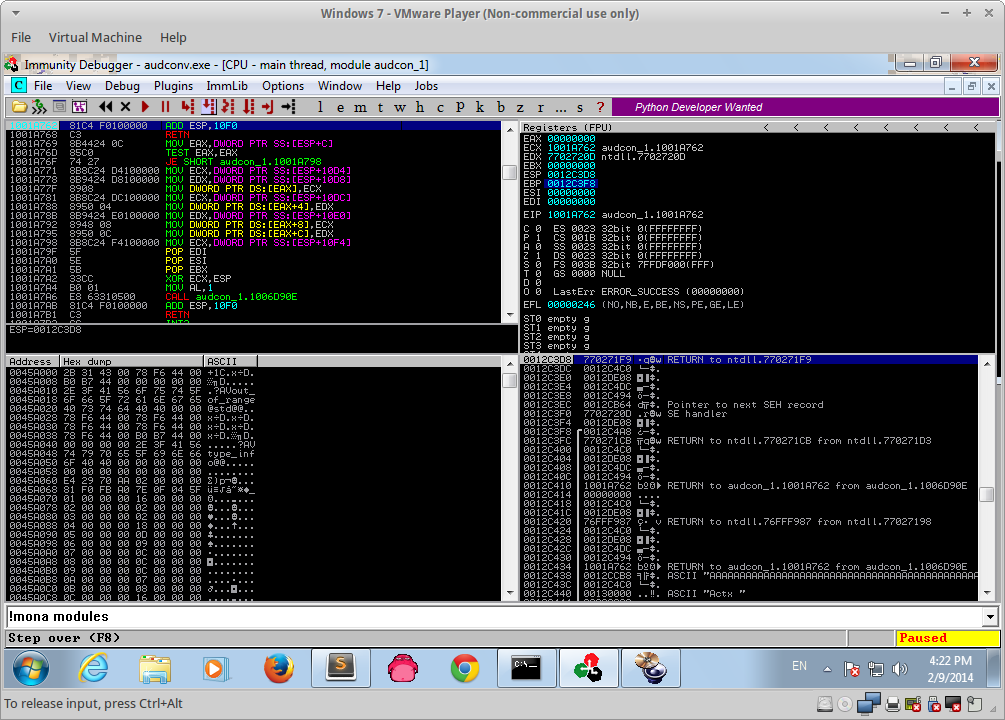This screenshot has height=720, width=1005.
Task: Click the Open file folder toolbar icon
Action: [x=19, y=107]
